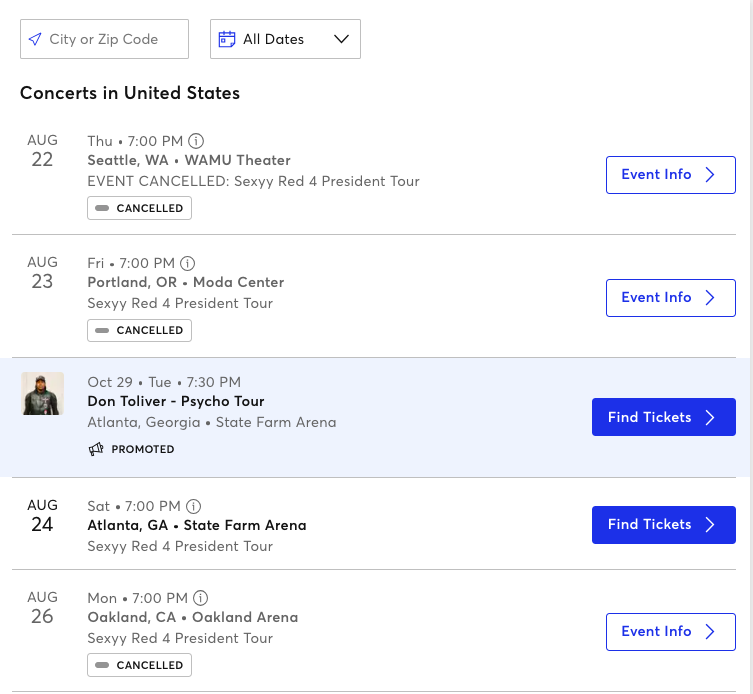Focus the City or Zip Code field
This screenshot has width=753, height=694.
(104, 39)
